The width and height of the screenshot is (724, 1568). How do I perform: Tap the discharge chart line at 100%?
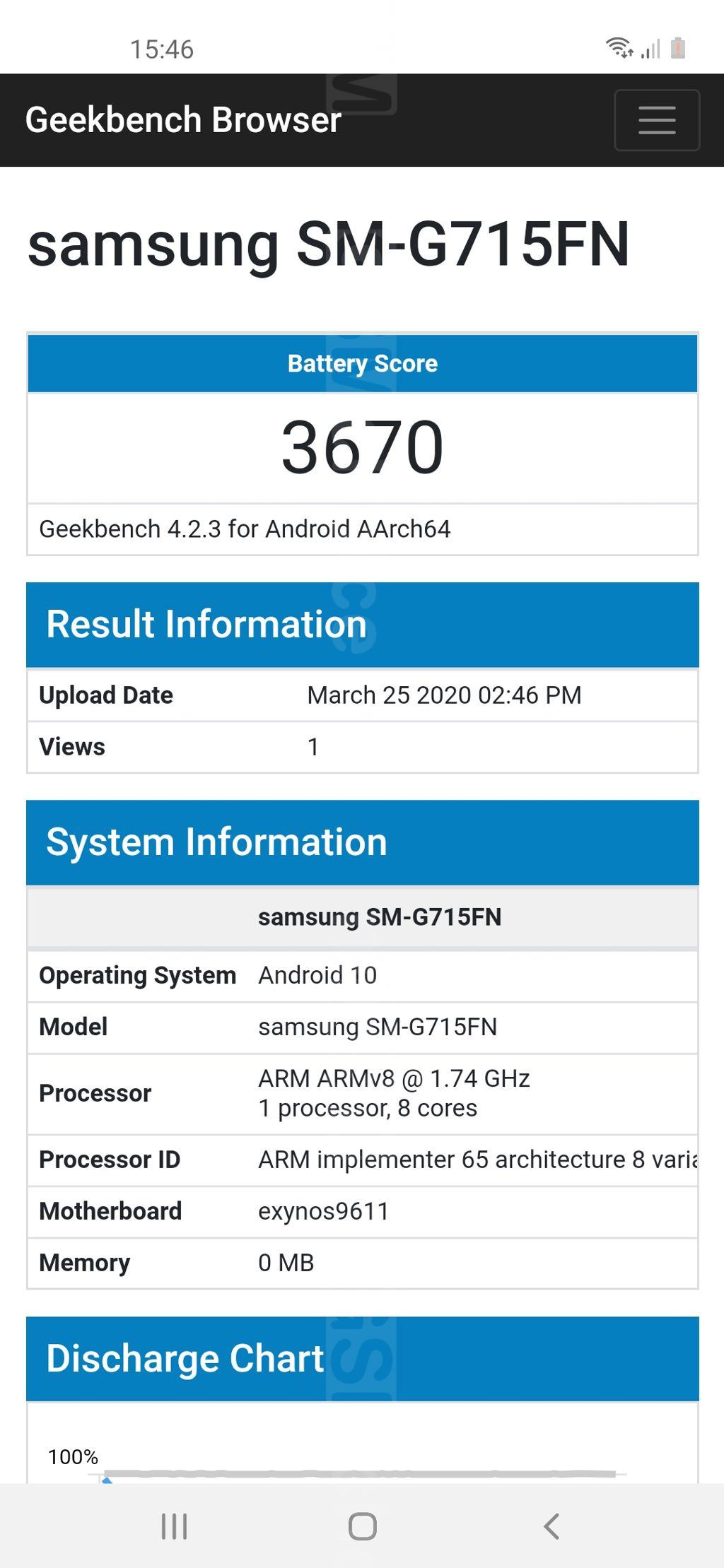(361, 1474)
